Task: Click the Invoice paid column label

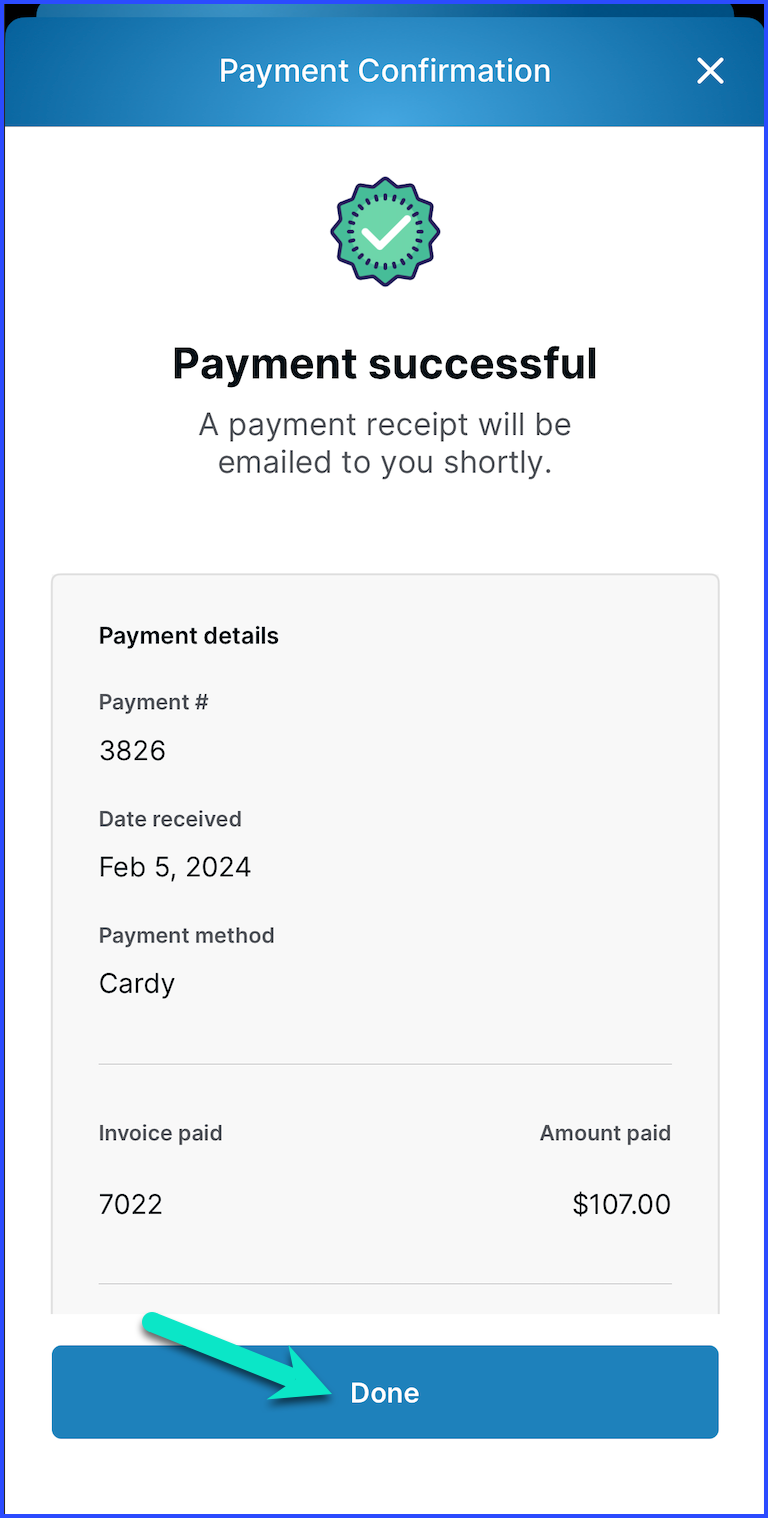Action: pyautogui.click(x=160, y=1134)
